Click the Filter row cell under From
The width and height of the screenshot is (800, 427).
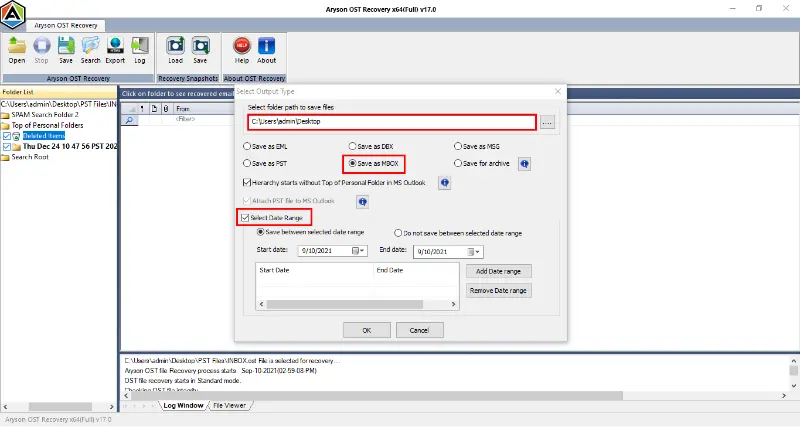(185, 119)
